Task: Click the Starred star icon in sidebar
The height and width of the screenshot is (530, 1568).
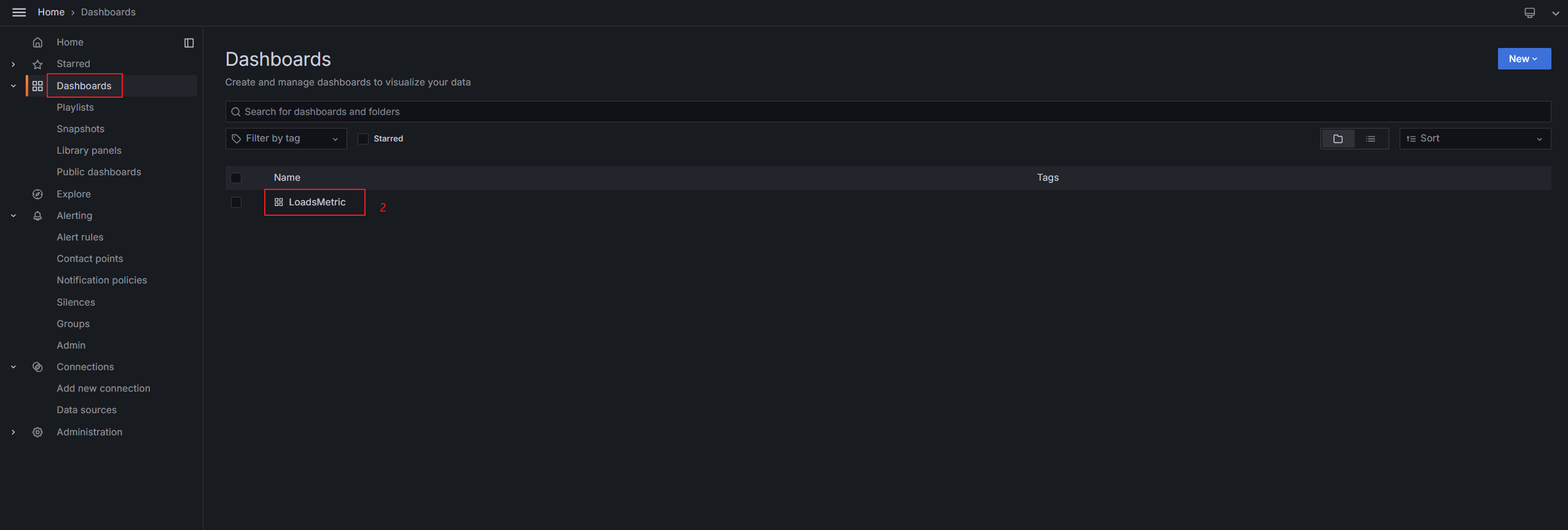Action: [x=37, y=64]
